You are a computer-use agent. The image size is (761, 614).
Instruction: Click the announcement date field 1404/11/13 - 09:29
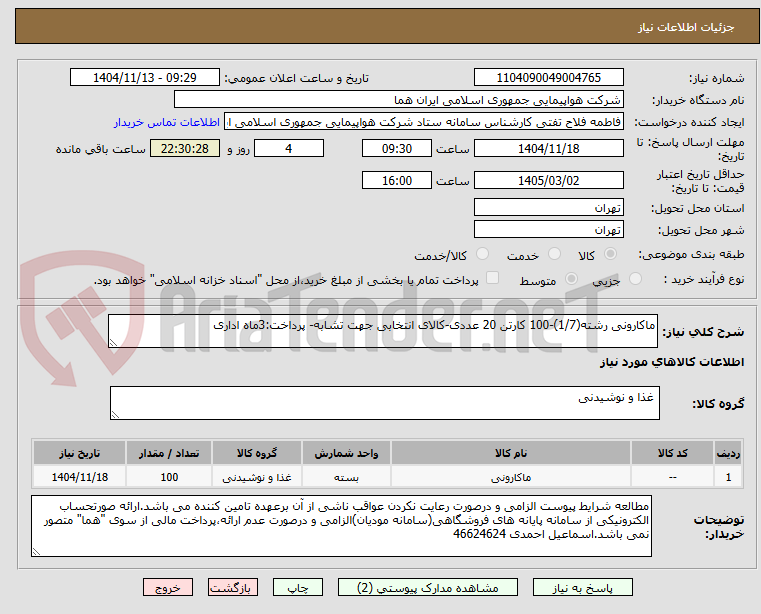pyautogui.click(x=145, y=78)
